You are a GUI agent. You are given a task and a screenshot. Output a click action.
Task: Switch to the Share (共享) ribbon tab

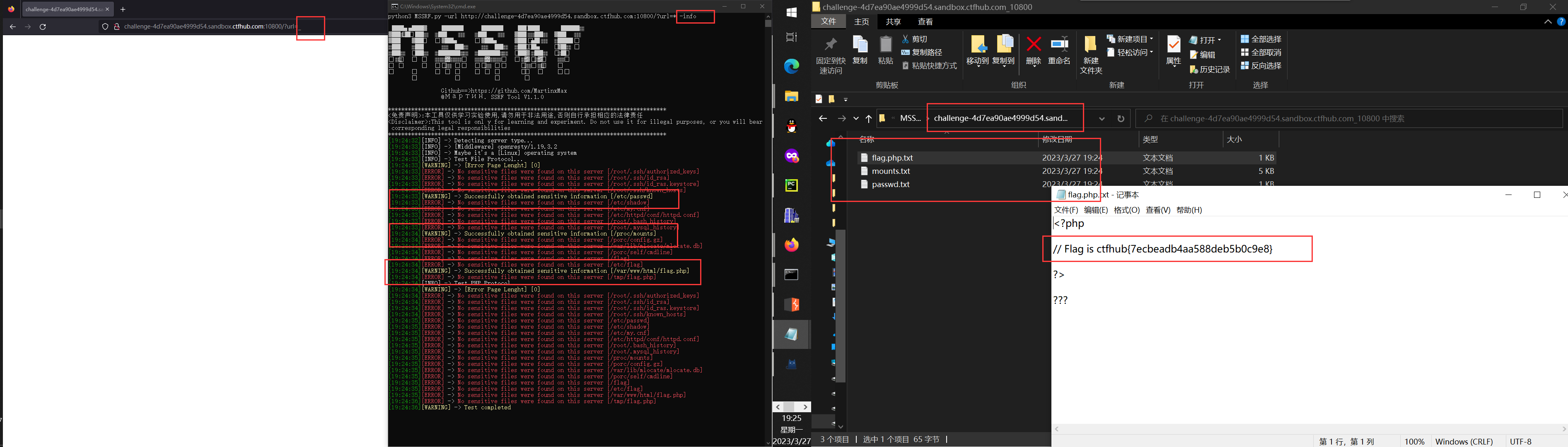pyautogui.click(x=893, y=22)
